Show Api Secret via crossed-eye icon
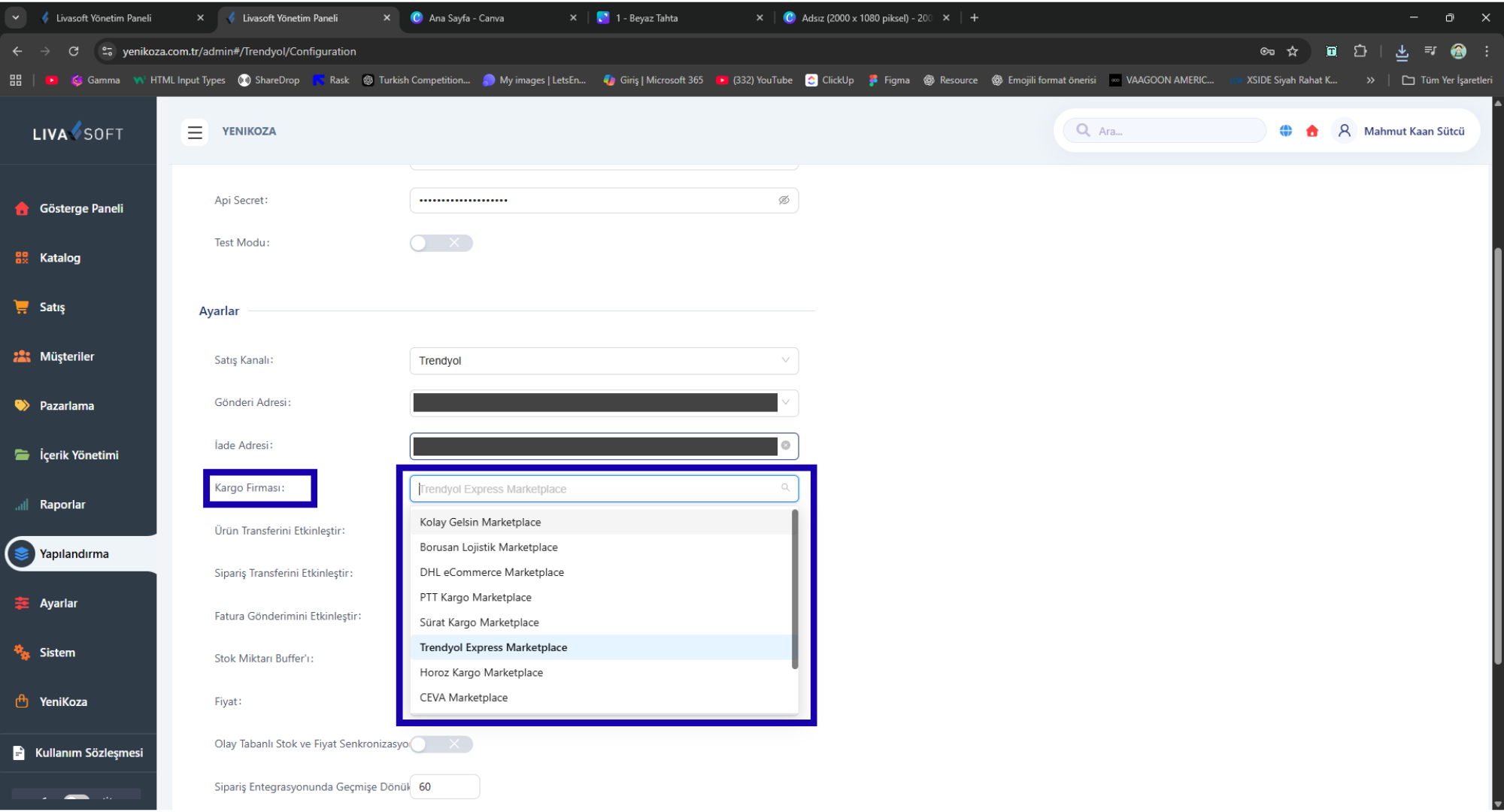This screenshot has width=1504, height=812. tap(784, 200)
